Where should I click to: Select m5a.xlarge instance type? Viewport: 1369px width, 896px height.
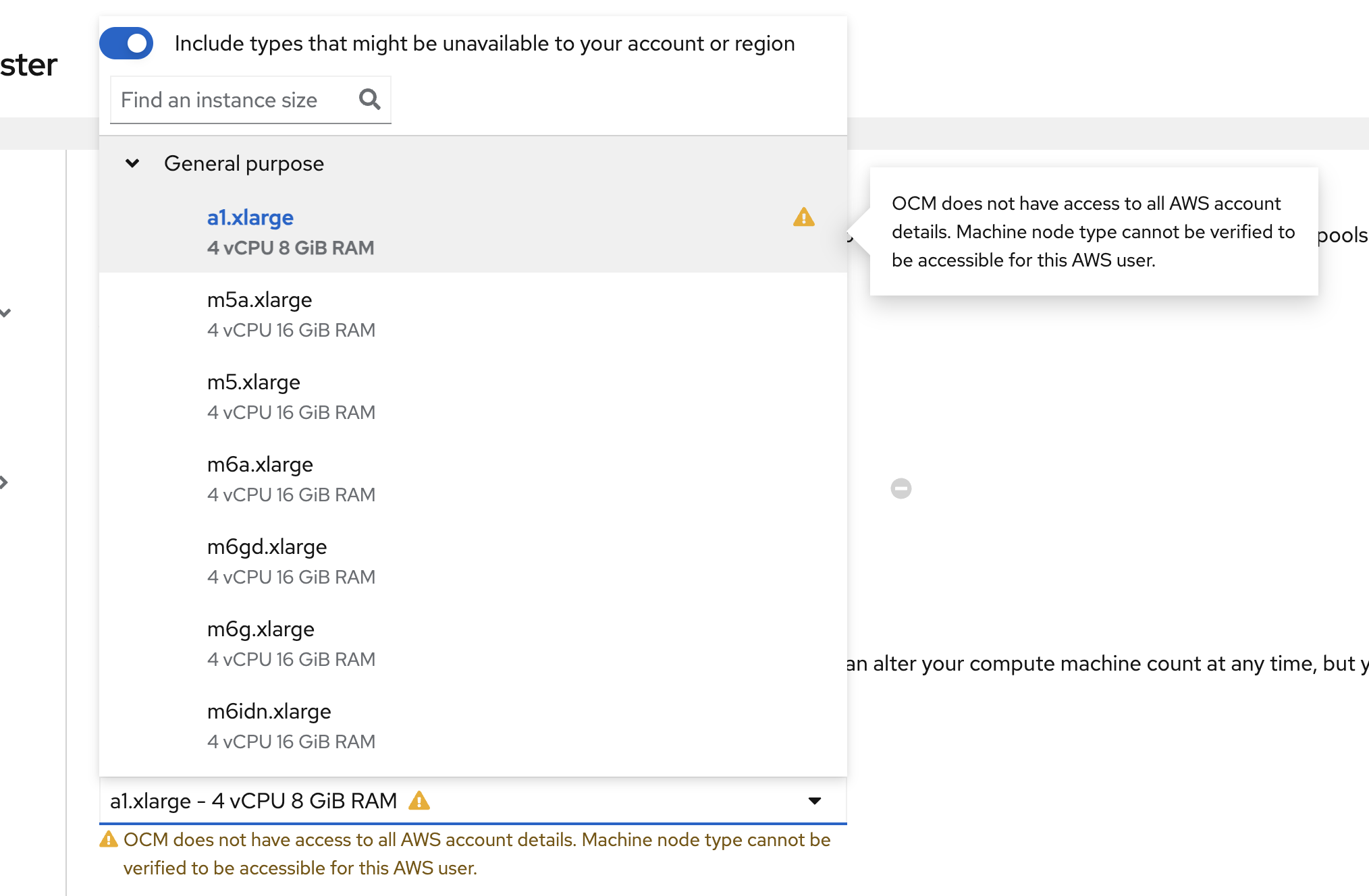click(x=259, y=300)
